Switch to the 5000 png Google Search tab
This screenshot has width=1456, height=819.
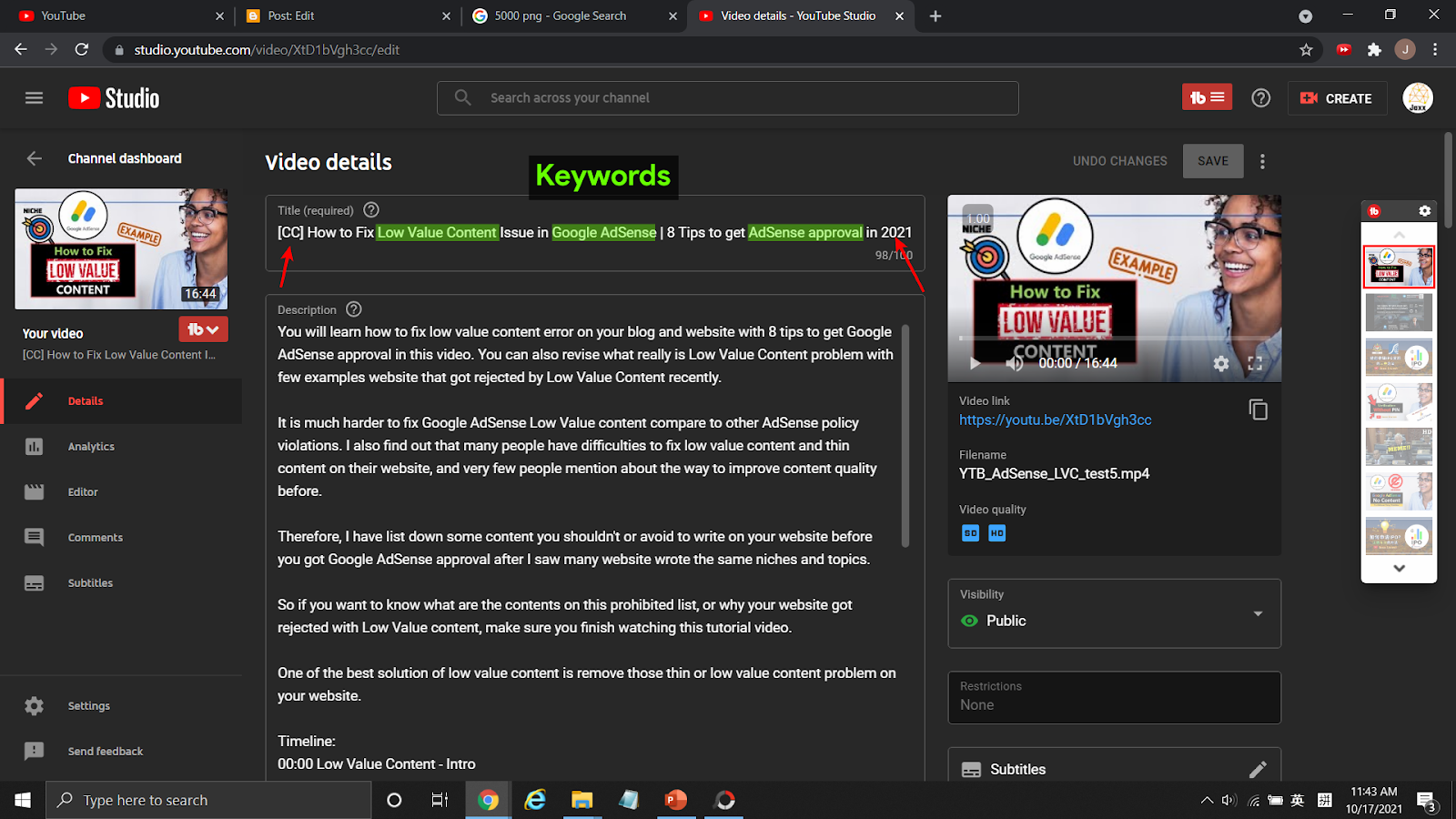(574, 15)
